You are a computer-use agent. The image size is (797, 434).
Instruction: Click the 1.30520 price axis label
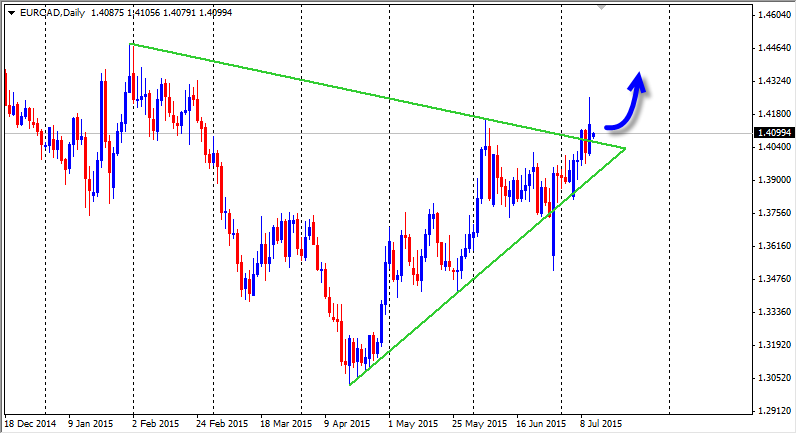[x=774, y=378]
